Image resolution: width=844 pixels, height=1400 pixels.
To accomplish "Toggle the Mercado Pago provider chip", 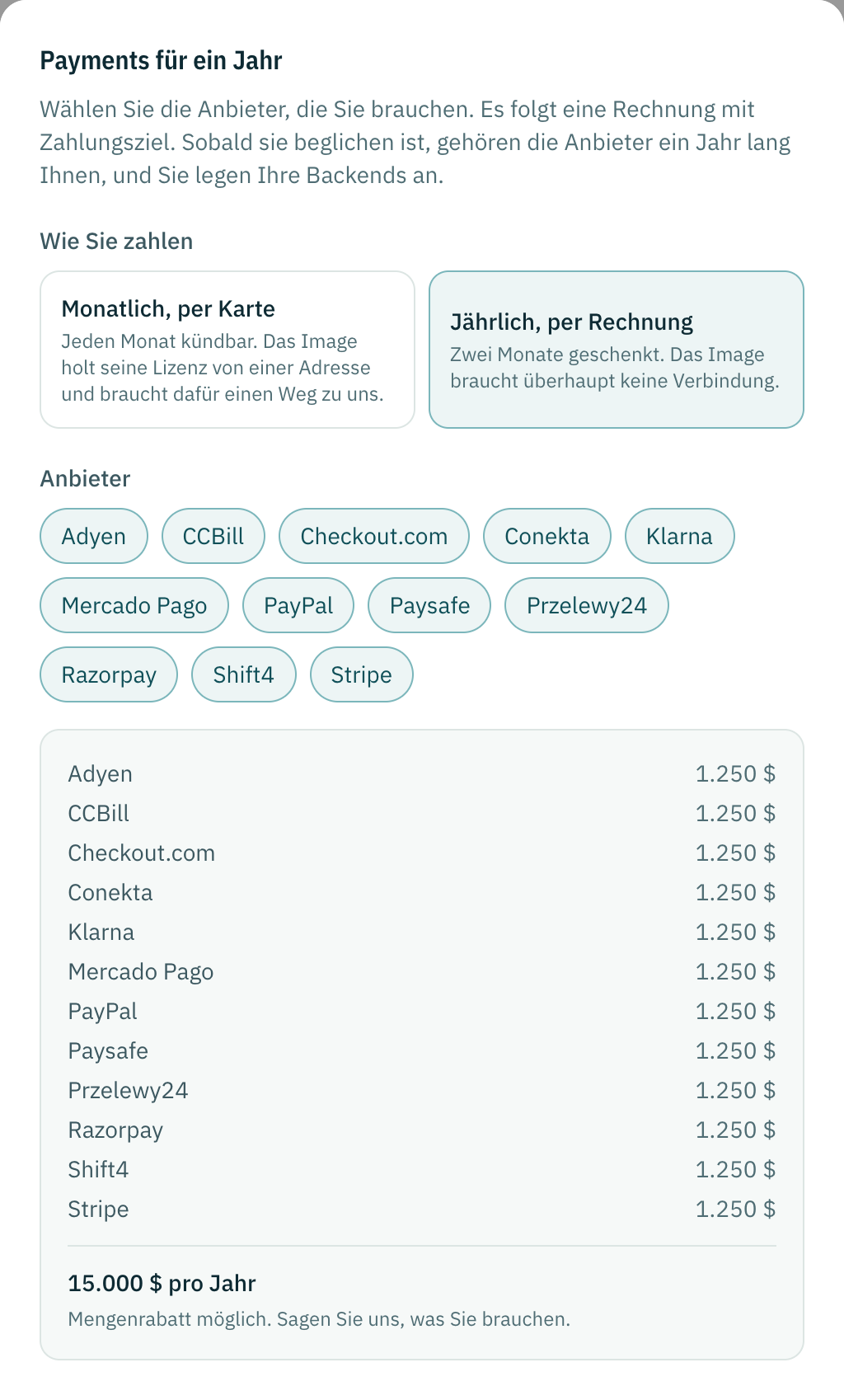I will [134, 605].
